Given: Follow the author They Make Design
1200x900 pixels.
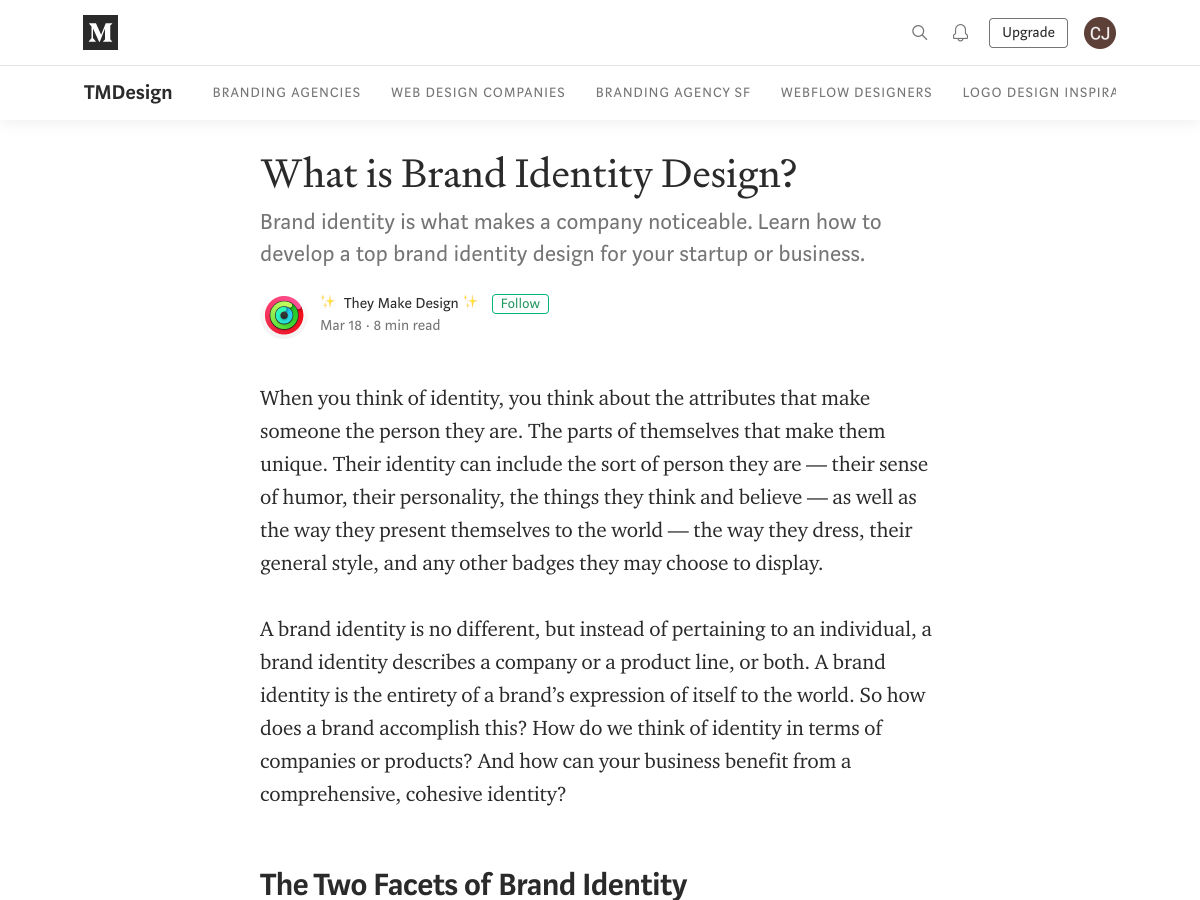Looking at the screenshot, I should [520, 304].
